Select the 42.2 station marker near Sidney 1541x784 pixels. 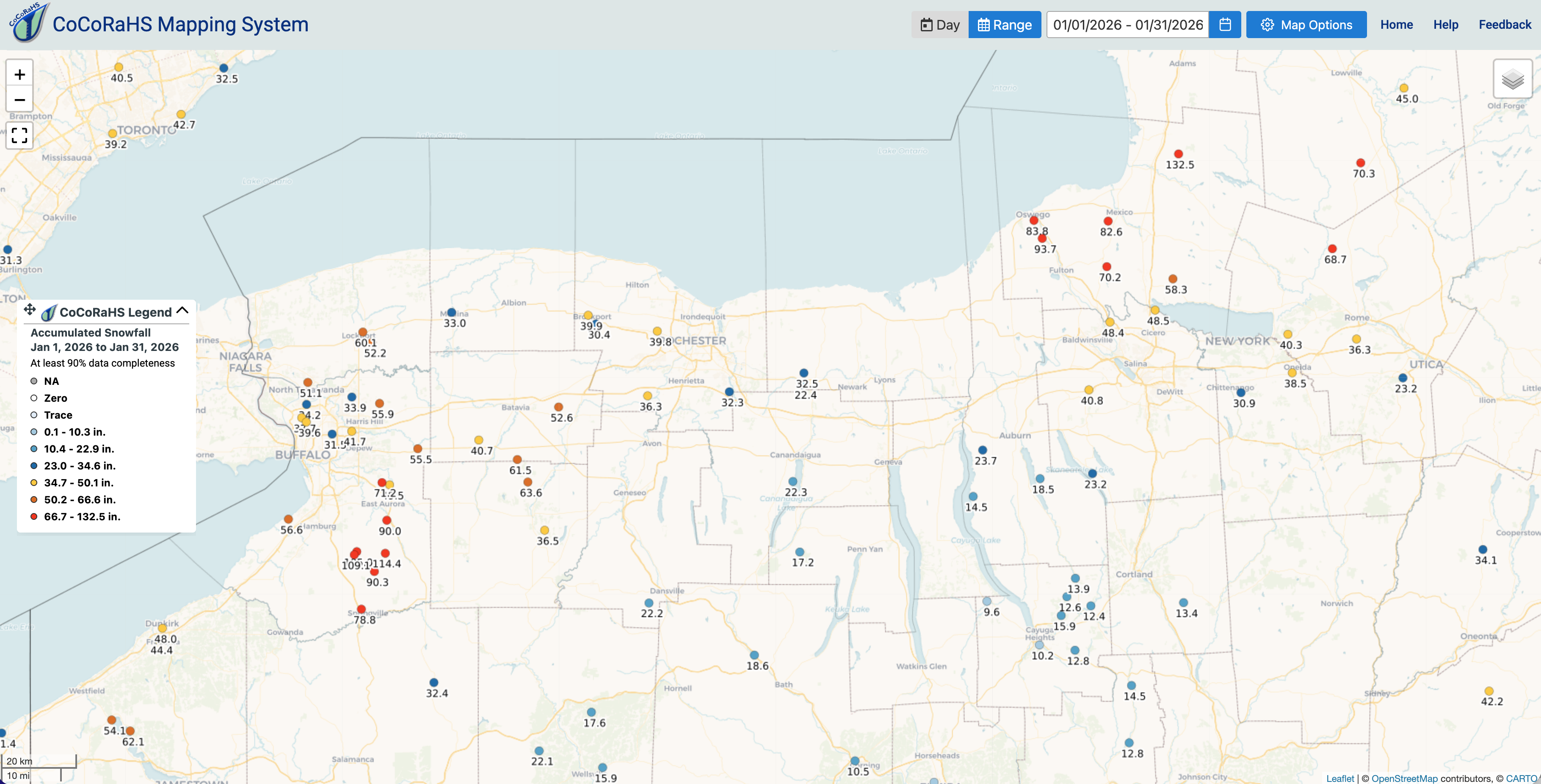point(1489,691)
